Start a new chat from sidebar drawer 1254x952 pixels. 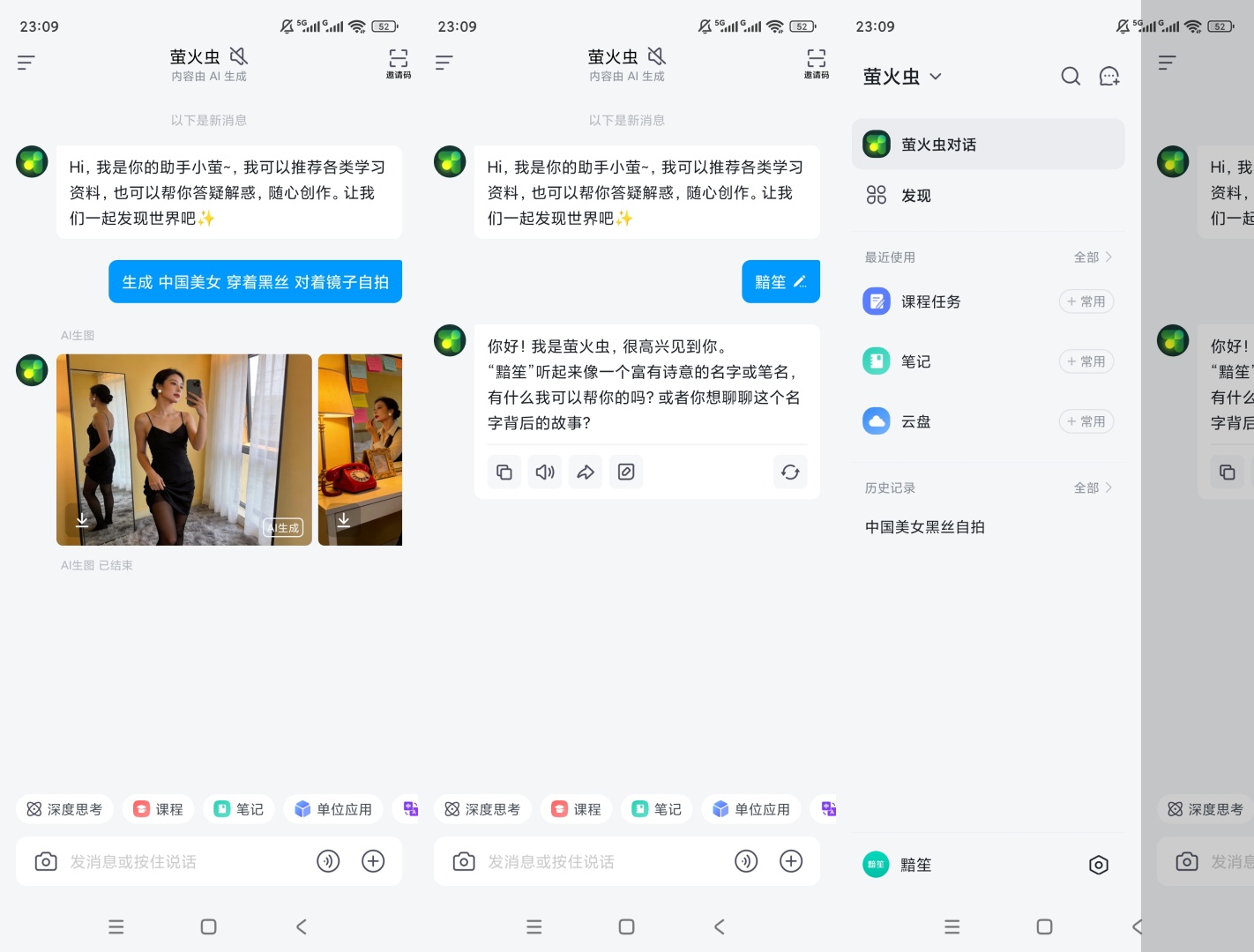pyautogui.click(x=1109, y=77)
